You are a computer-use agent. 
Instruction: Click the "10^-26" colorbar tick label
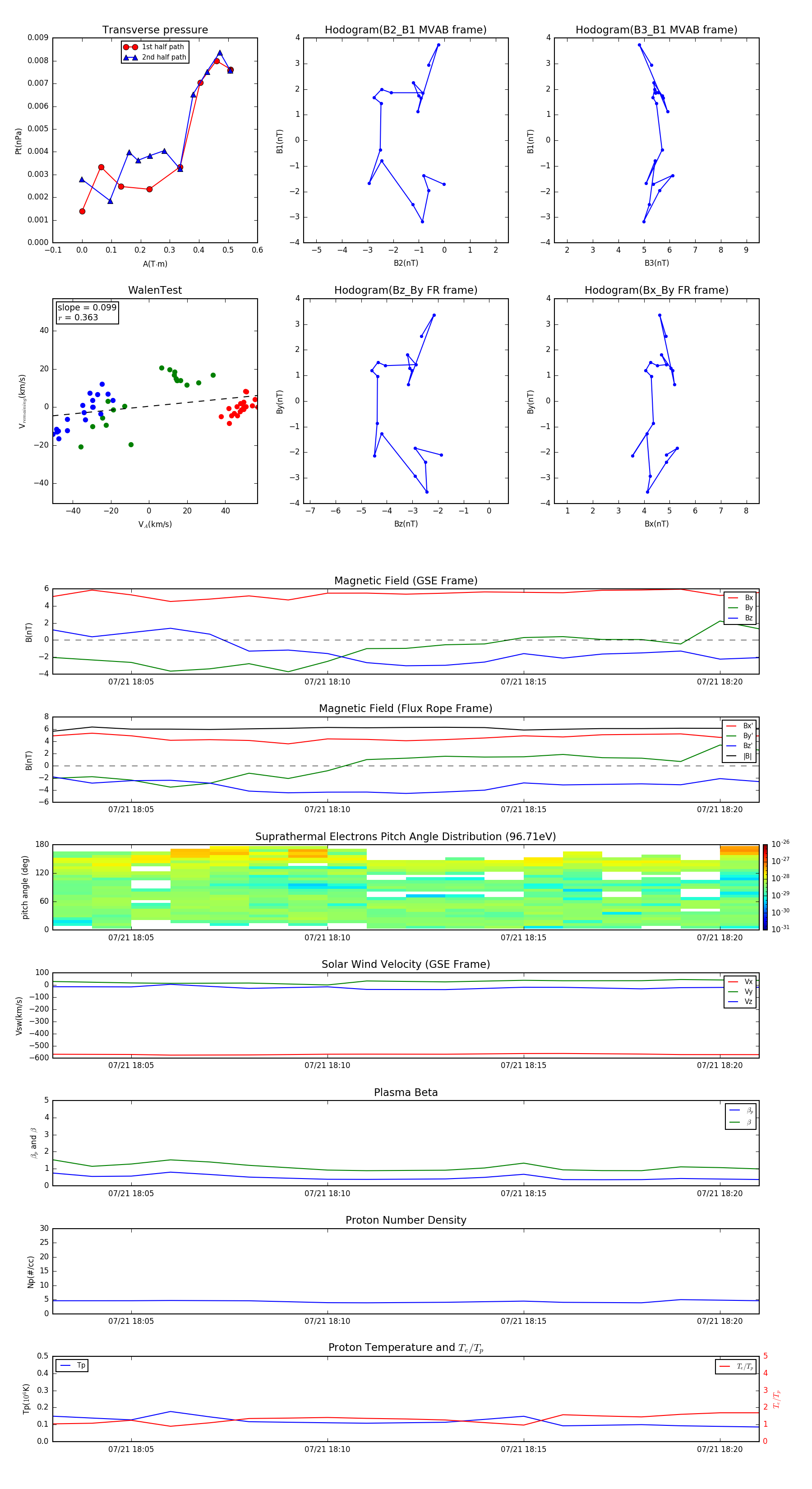[780, 844]
